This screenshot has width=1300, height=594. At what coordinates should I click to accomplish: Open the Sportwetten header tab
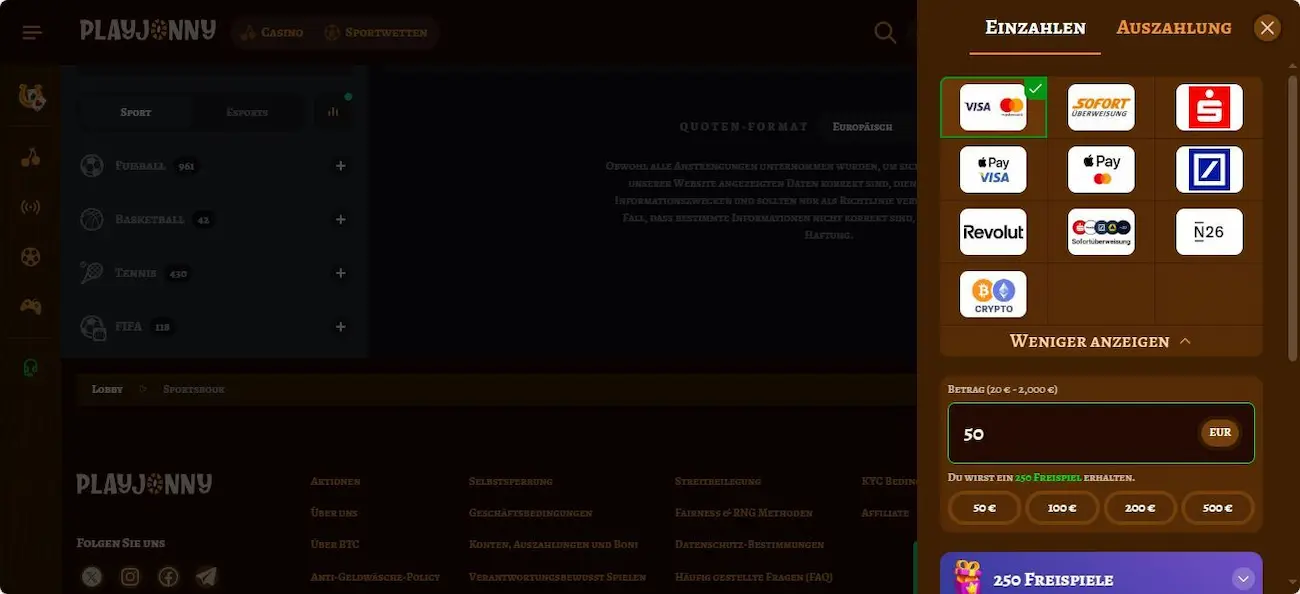click(376, 33)
